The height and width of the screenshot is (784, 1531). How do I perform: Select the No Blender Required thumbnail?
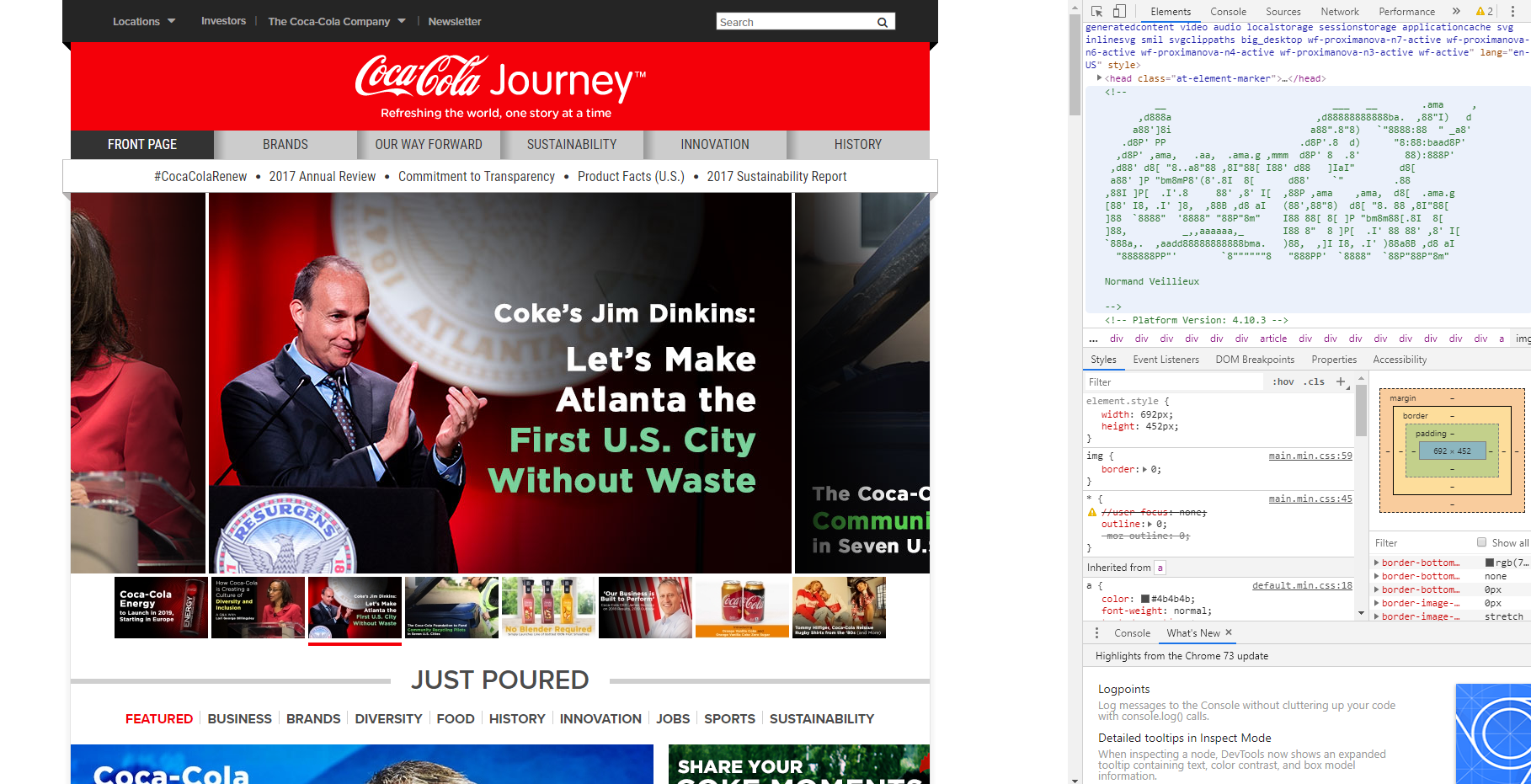[548, 607]
